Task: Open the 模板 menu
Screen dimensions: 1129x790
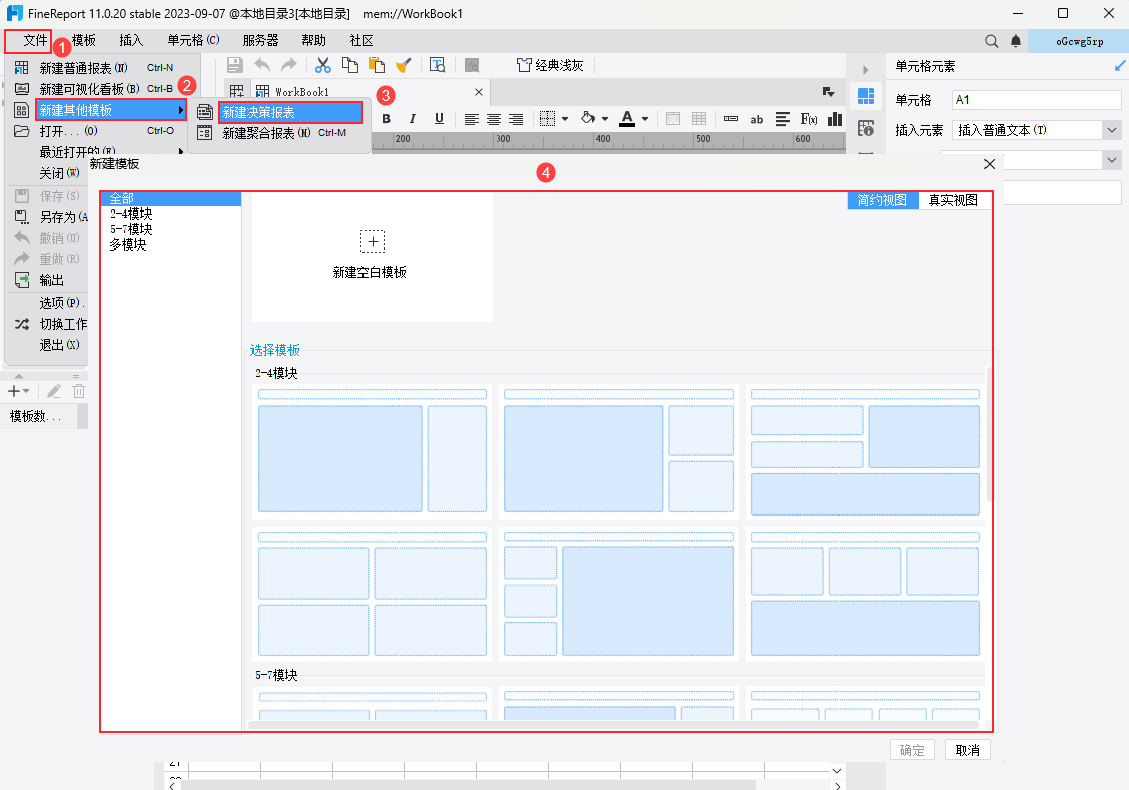Action: 84,41
